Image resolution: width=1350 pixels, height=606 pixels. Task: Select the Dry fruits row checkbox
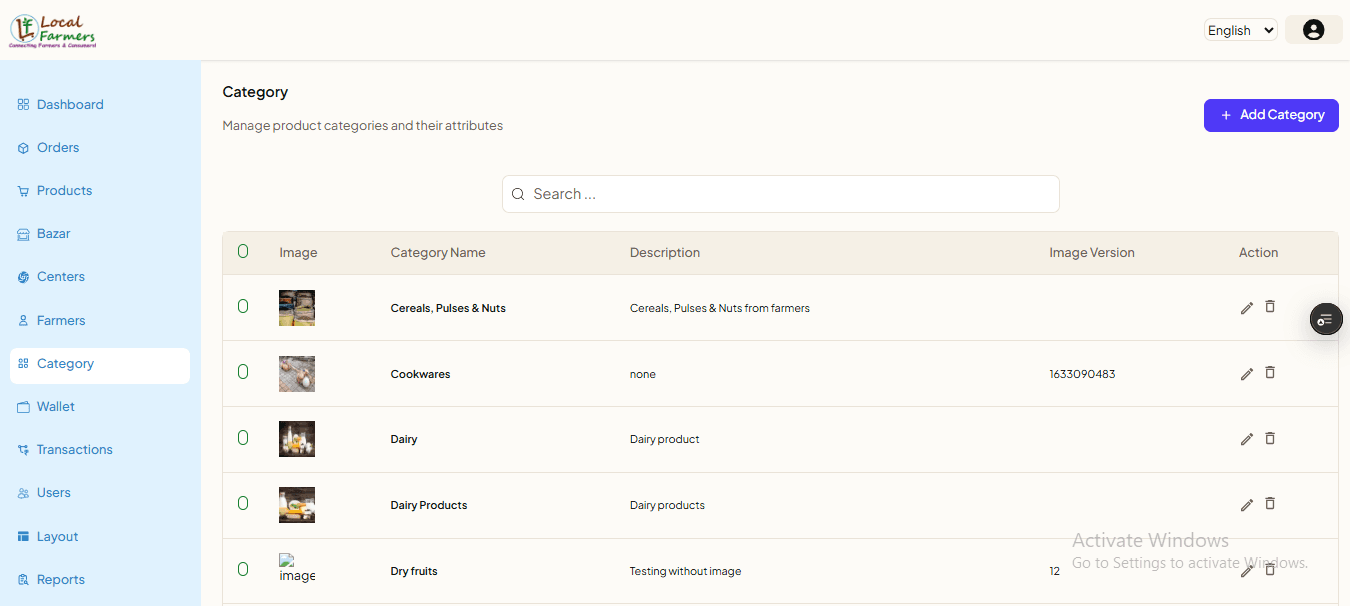click(x=243, y=569)
